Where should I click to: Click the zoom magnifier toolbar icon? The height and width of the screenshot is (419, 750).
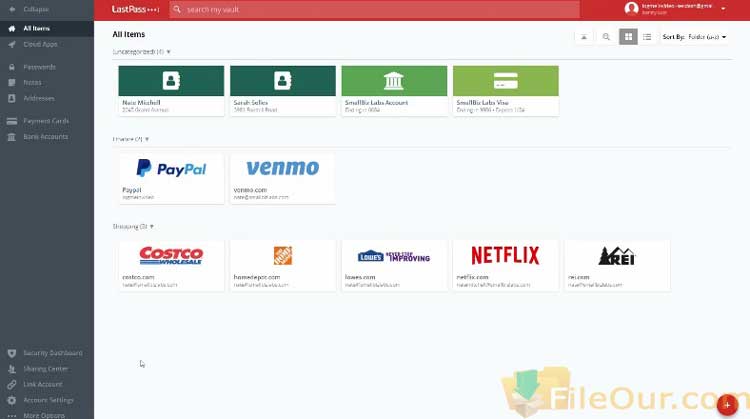click(x=606, y=37)
